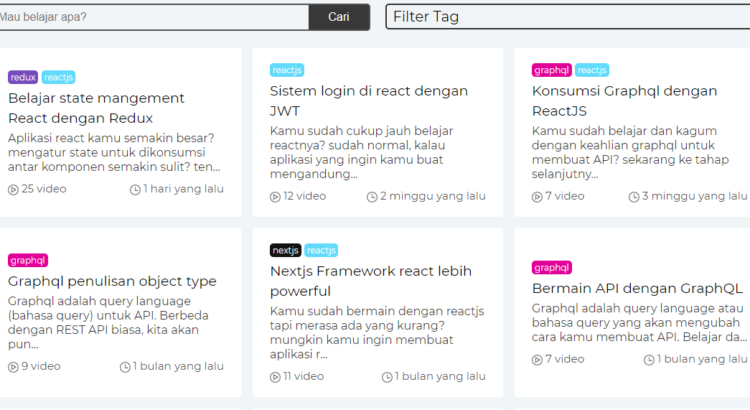Click graphql tag on Bermain API card
Screen dimensions: 750x410
pos(552,268)
